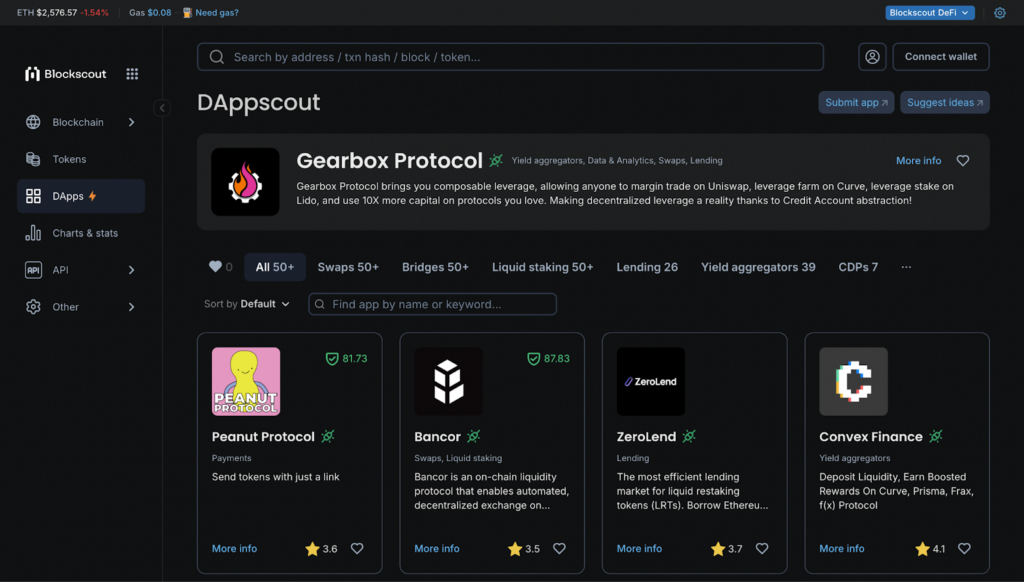Toggle the heart on Bancor card
Screen dimensions: 1024x582
click(559, 548)
